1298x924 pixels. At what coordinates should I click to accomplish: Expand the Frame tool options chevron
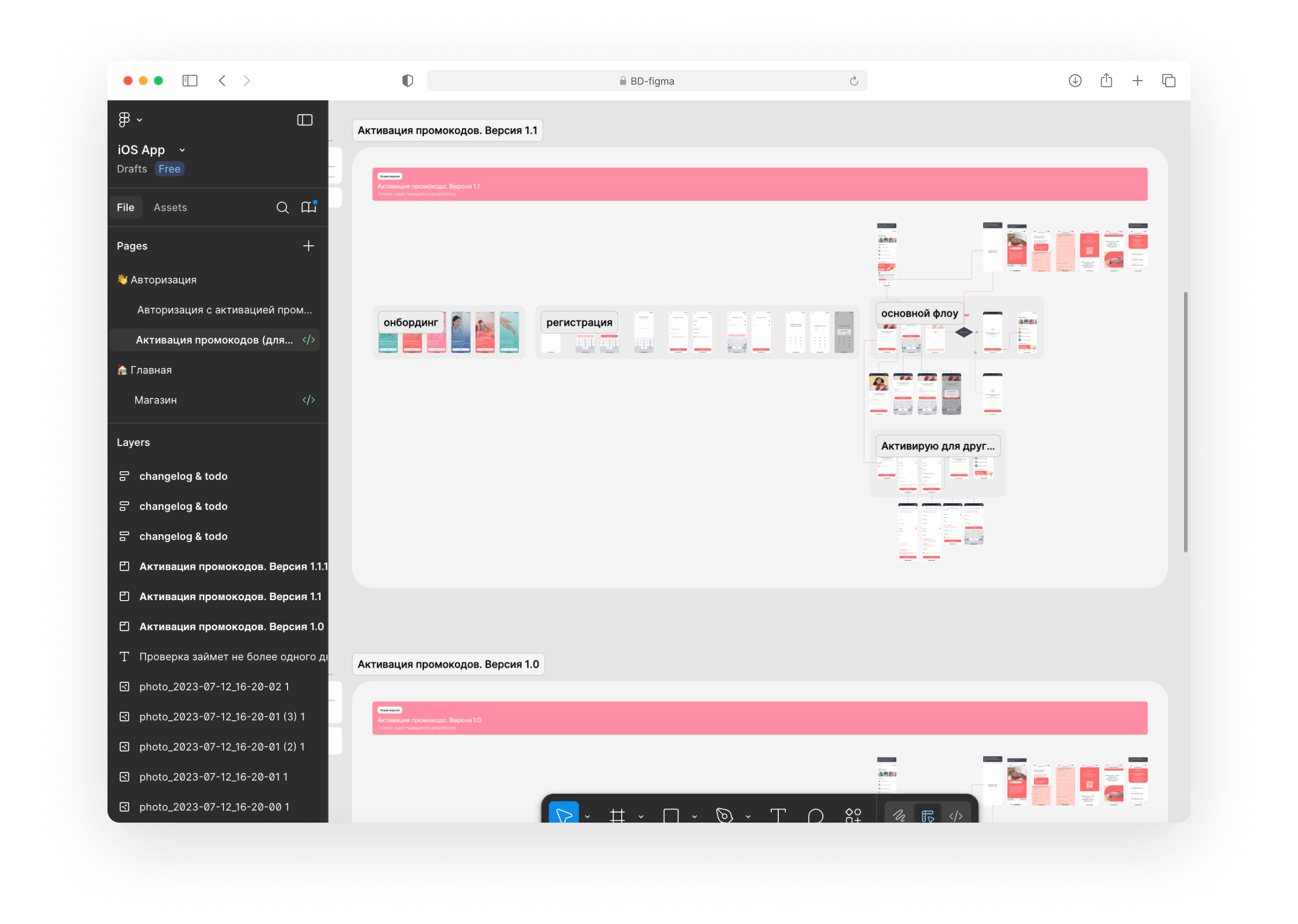coord(641,817)
